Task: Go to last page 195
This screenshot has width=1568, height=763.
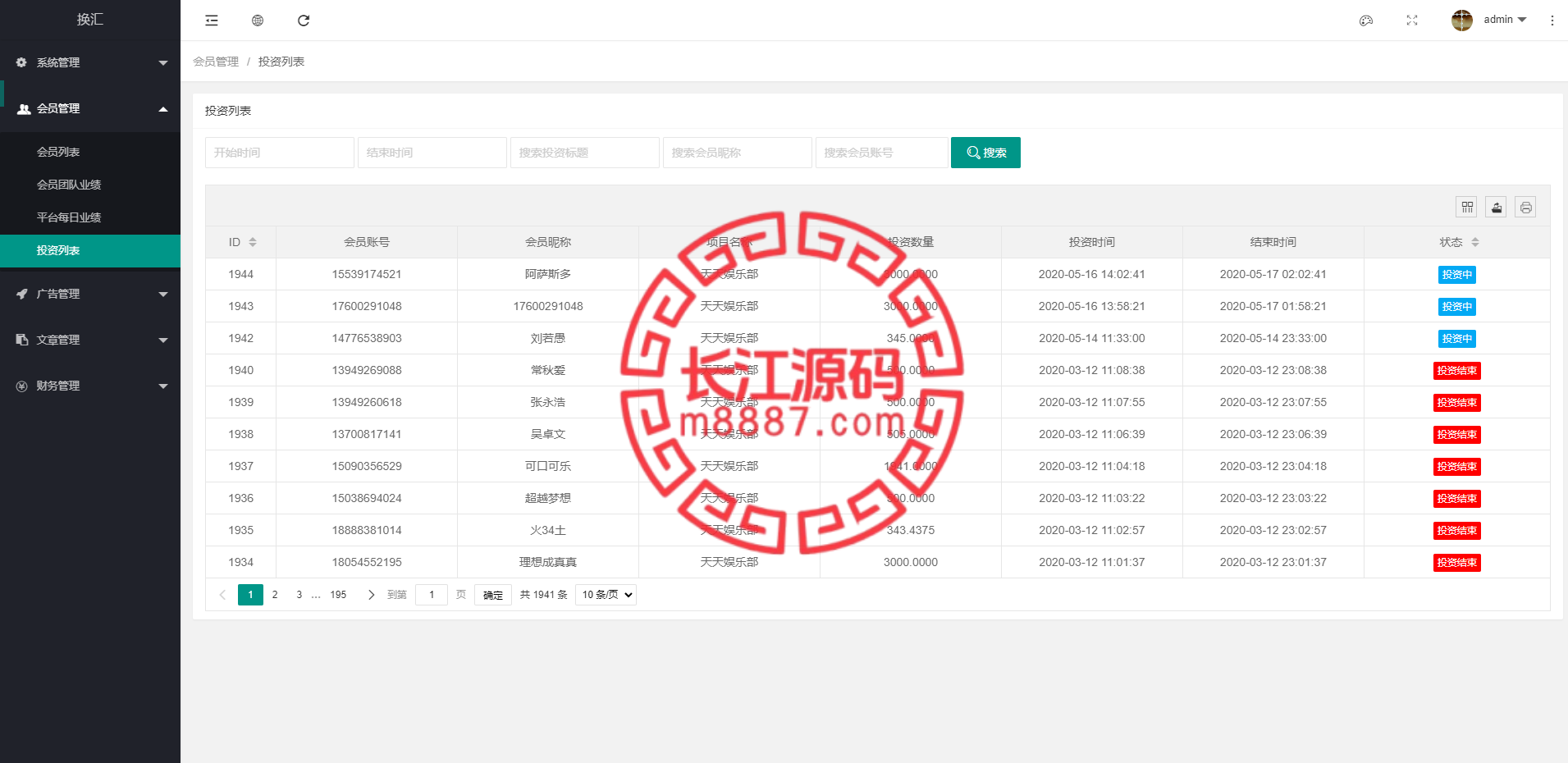Action: [338, 595]
